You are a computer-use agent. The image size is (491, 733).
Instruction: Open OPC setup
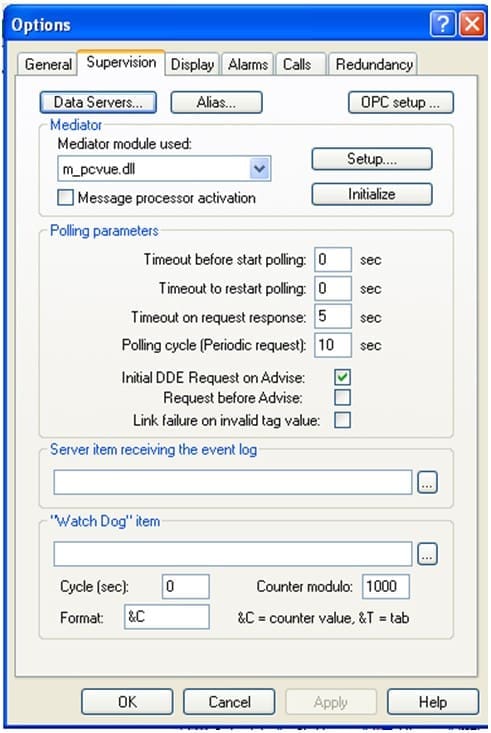pos(400,102)
